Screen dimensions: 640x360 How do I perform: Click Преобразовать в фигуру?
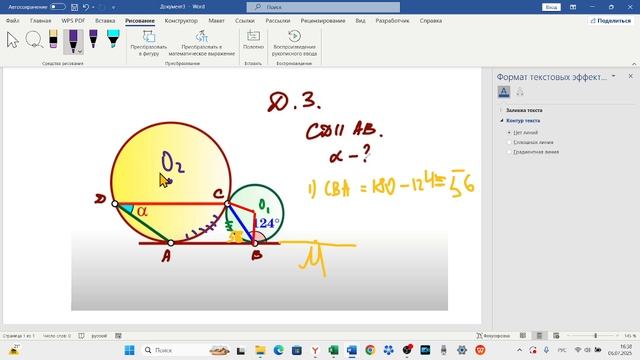point(149,43)
